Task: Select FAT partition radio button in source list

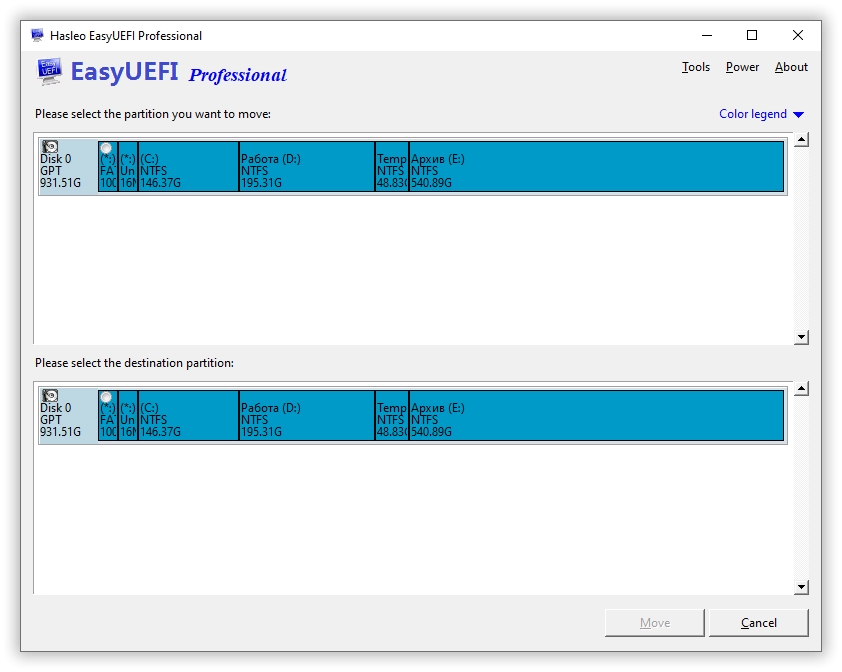Action: (106, 148)
